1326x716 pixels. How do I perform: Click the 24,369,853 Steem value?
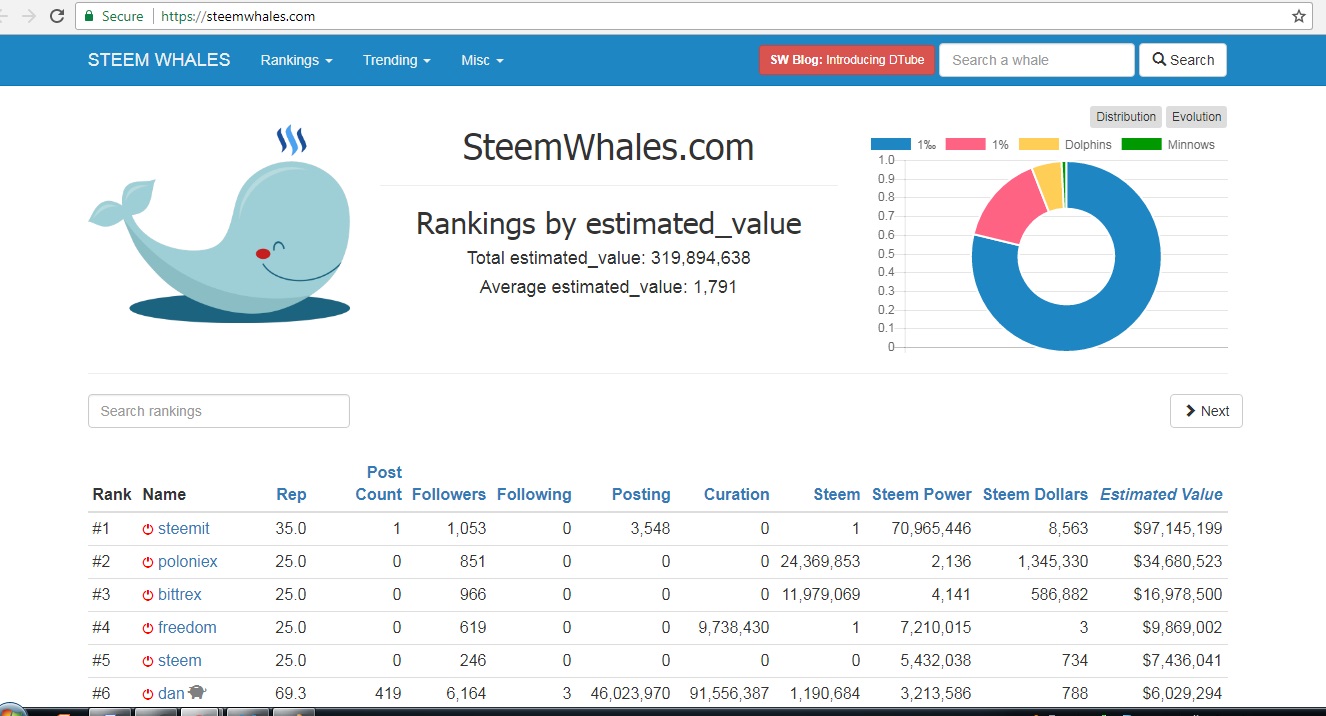[x=820, y=561]
